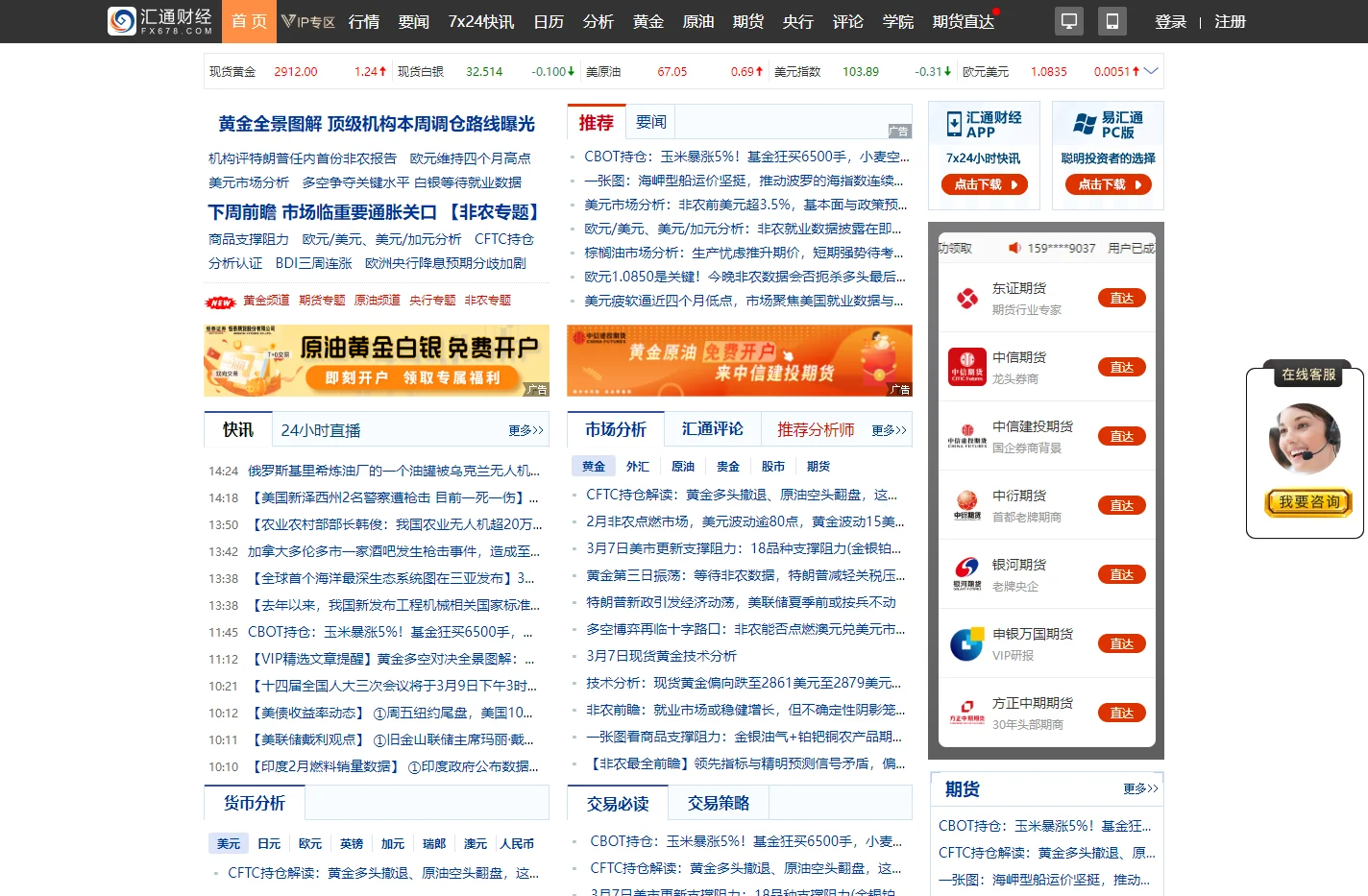Click the 申银万国期货 logo icon

click(x=967, y=643)
